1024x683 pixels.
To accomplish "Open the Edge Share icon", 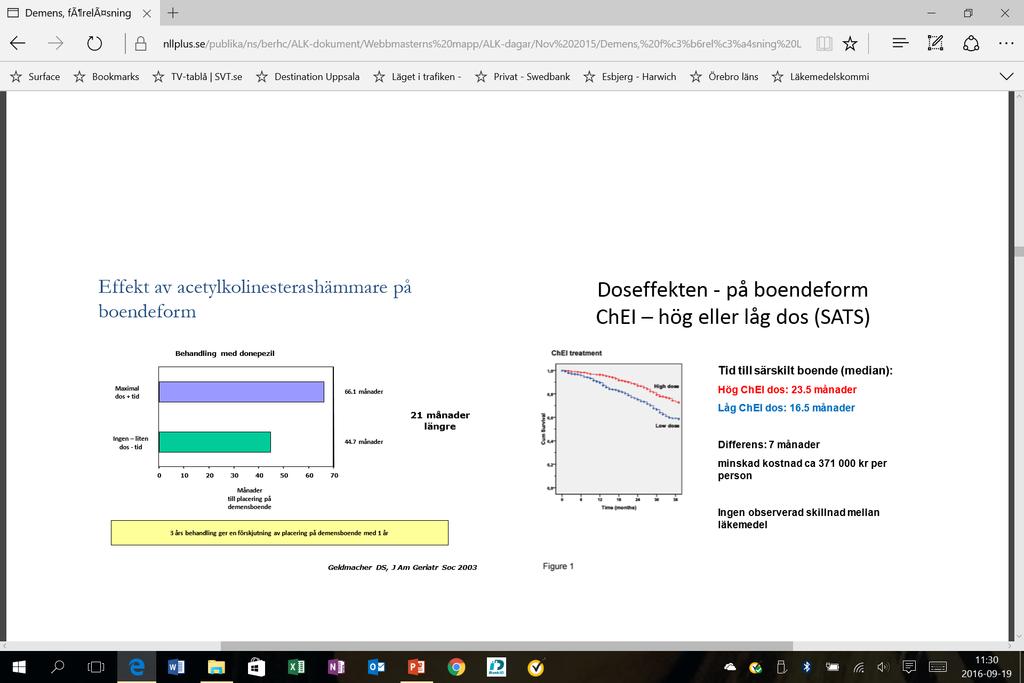I will (971, 44).
